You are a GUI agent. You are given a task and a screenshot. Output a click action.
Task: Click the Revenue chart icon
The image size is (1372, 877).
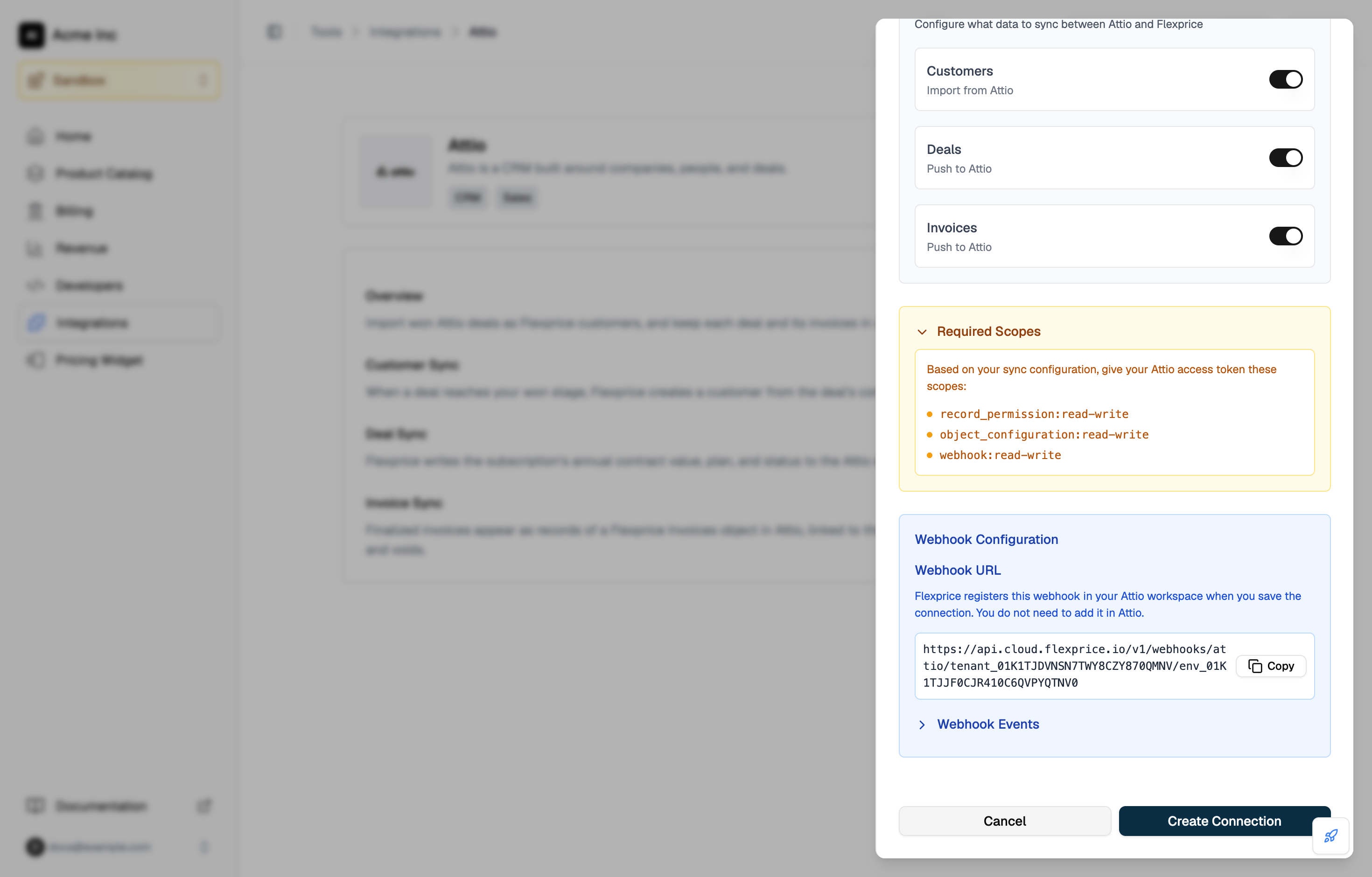[x=35, y=248]
